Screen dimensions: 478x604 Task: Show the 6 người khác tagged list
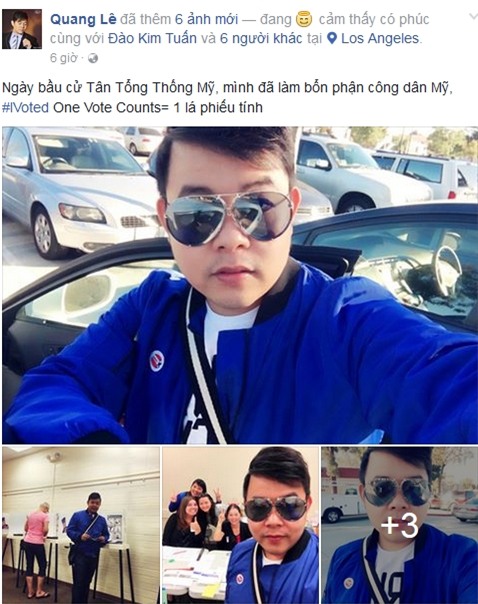(261, 39)
